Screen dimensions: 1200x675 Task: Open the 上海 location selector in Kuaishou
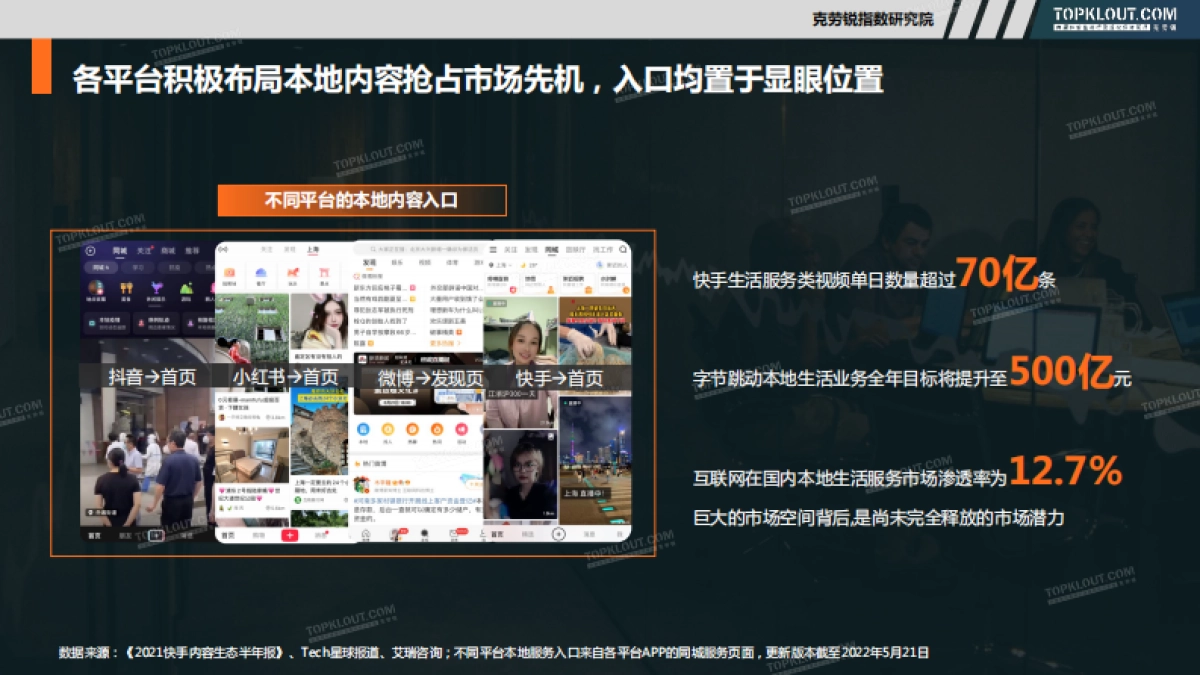pyautogui.click(x=503, y=265)
